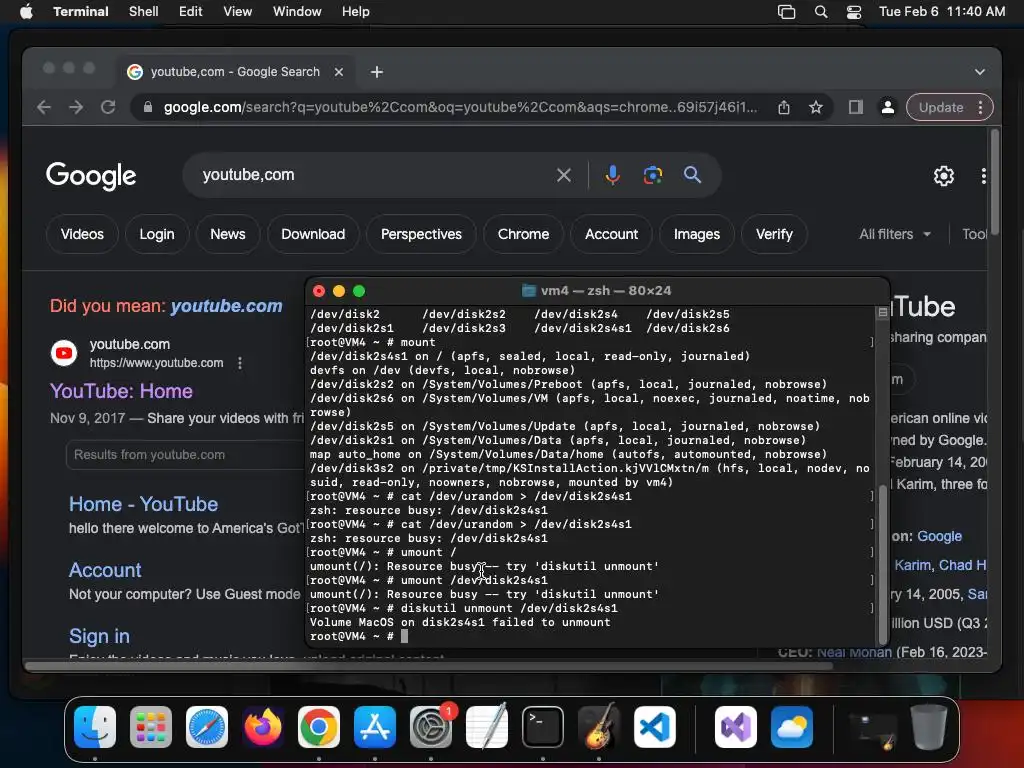Open Firefox from the Dock
The image size is (1024, 768).
[x=263, y=727]
